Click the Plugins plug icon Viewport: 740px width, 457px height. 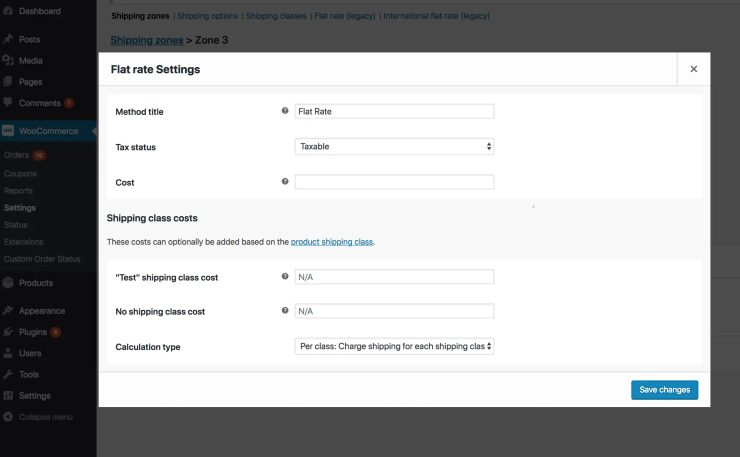point(8,332)
